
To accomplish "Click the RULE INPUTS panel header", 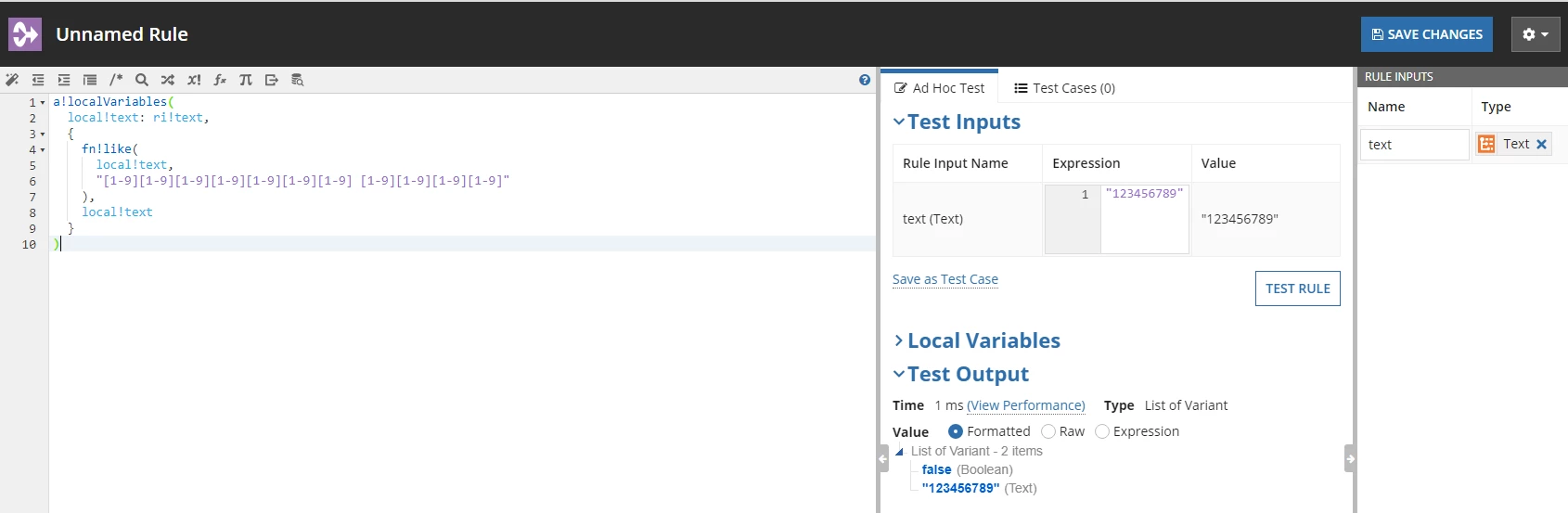I will 1461,76.
